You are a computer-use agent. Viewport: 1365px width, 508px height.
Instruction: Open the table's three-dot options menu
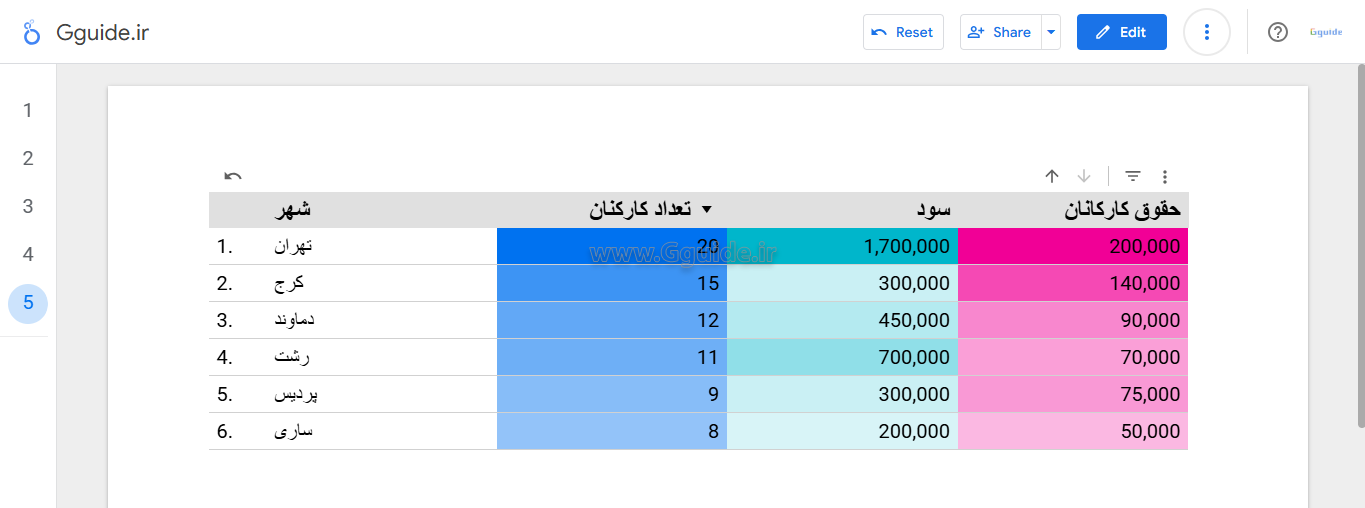1165,177
